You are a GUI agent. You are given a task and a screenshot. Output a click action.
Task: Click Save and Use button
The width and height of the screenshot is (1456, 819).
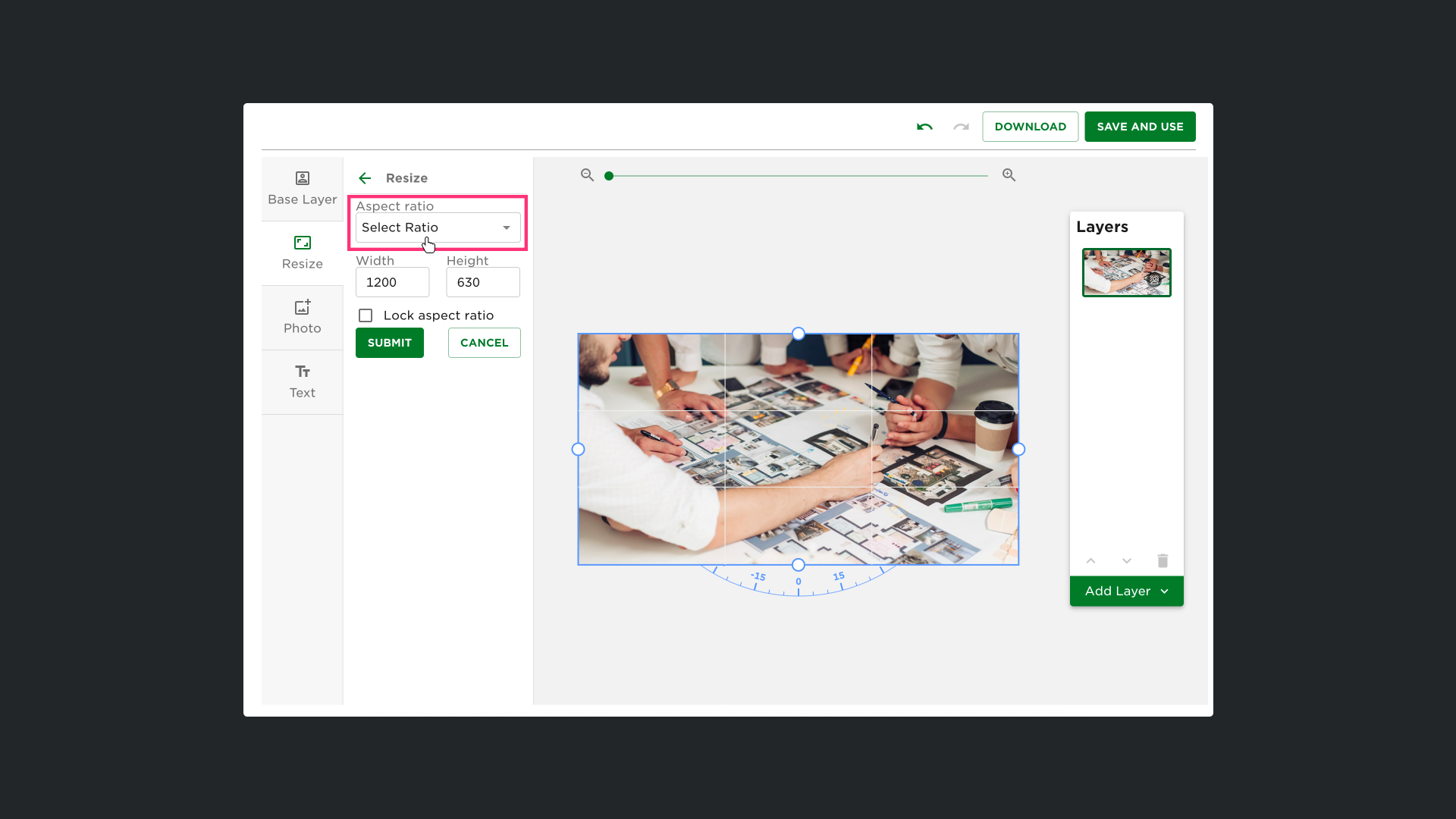point(1140,127)
